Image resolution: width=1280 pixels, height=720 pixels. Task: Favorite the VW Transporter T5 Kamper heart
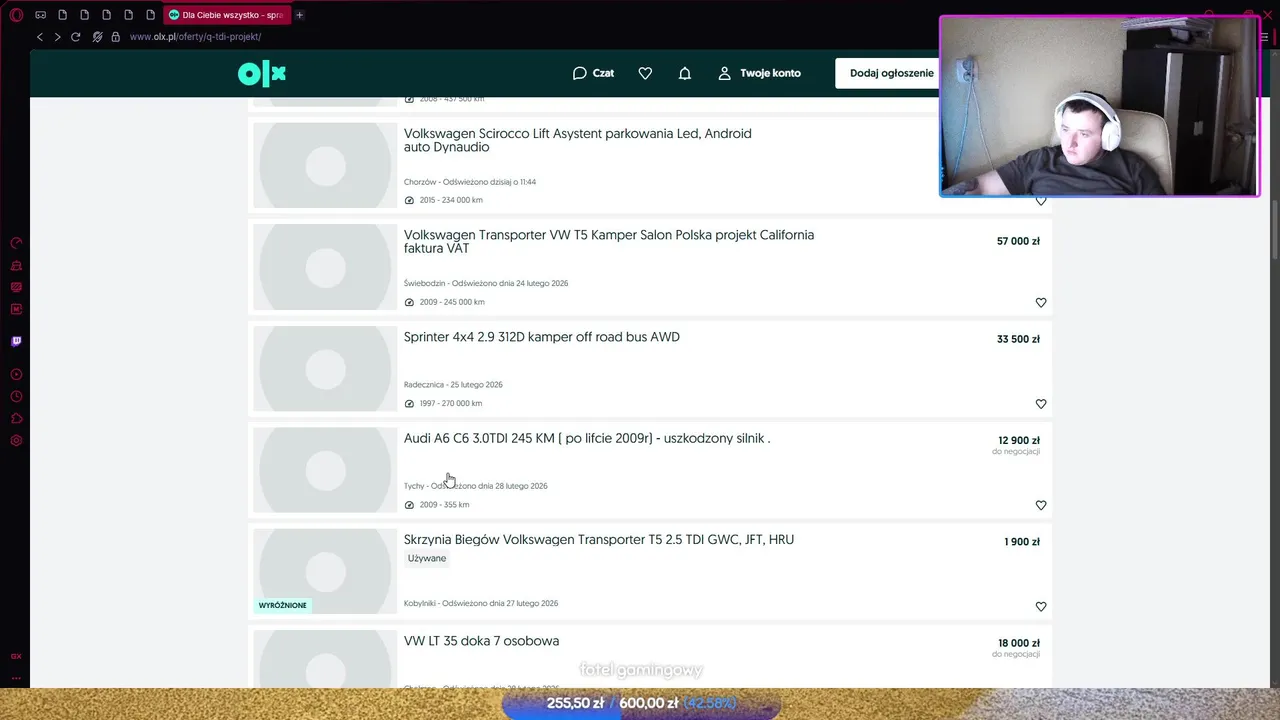(x=1041, y=302)
